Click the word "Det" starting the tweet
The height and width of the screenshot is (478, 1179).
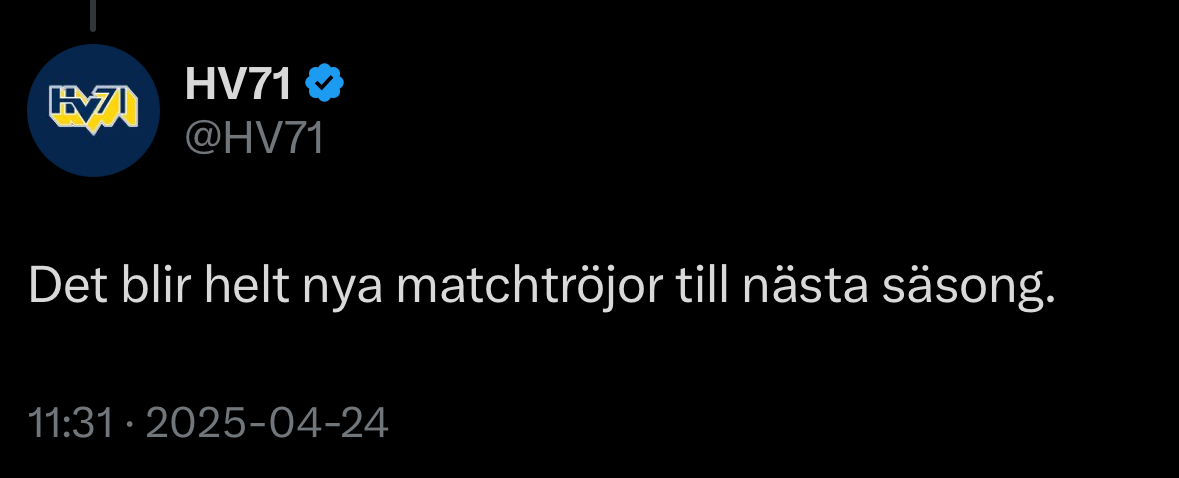pyautogui.click(x=70, y=286)
